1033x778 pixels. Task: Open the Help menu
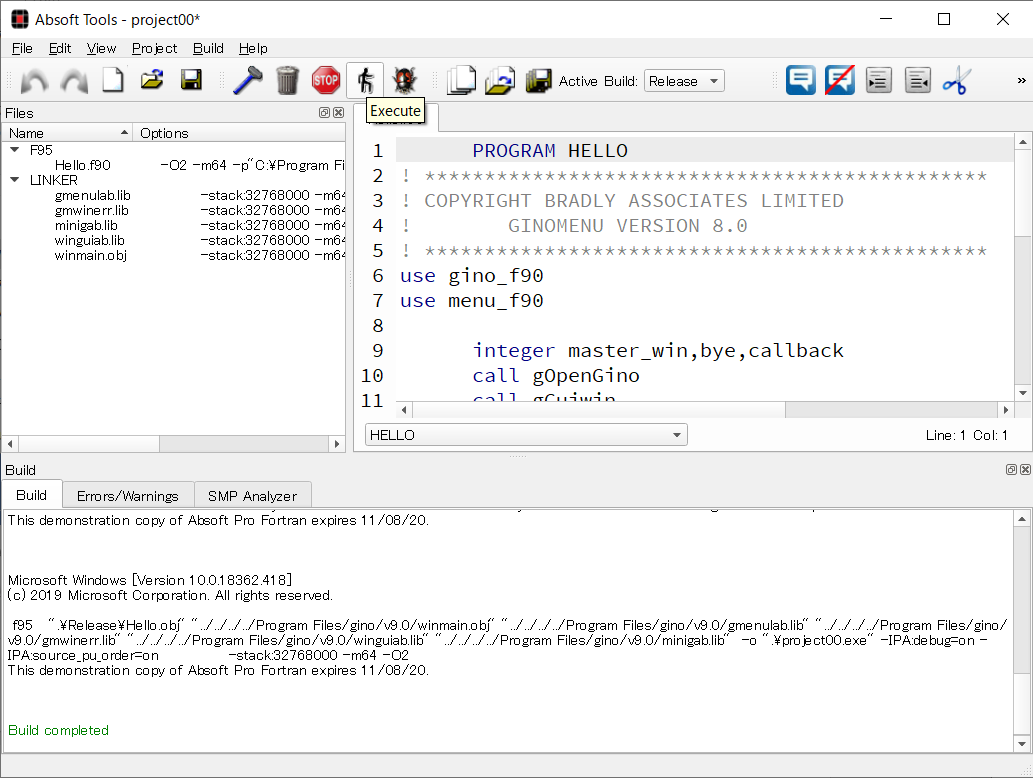pos(253,48)
